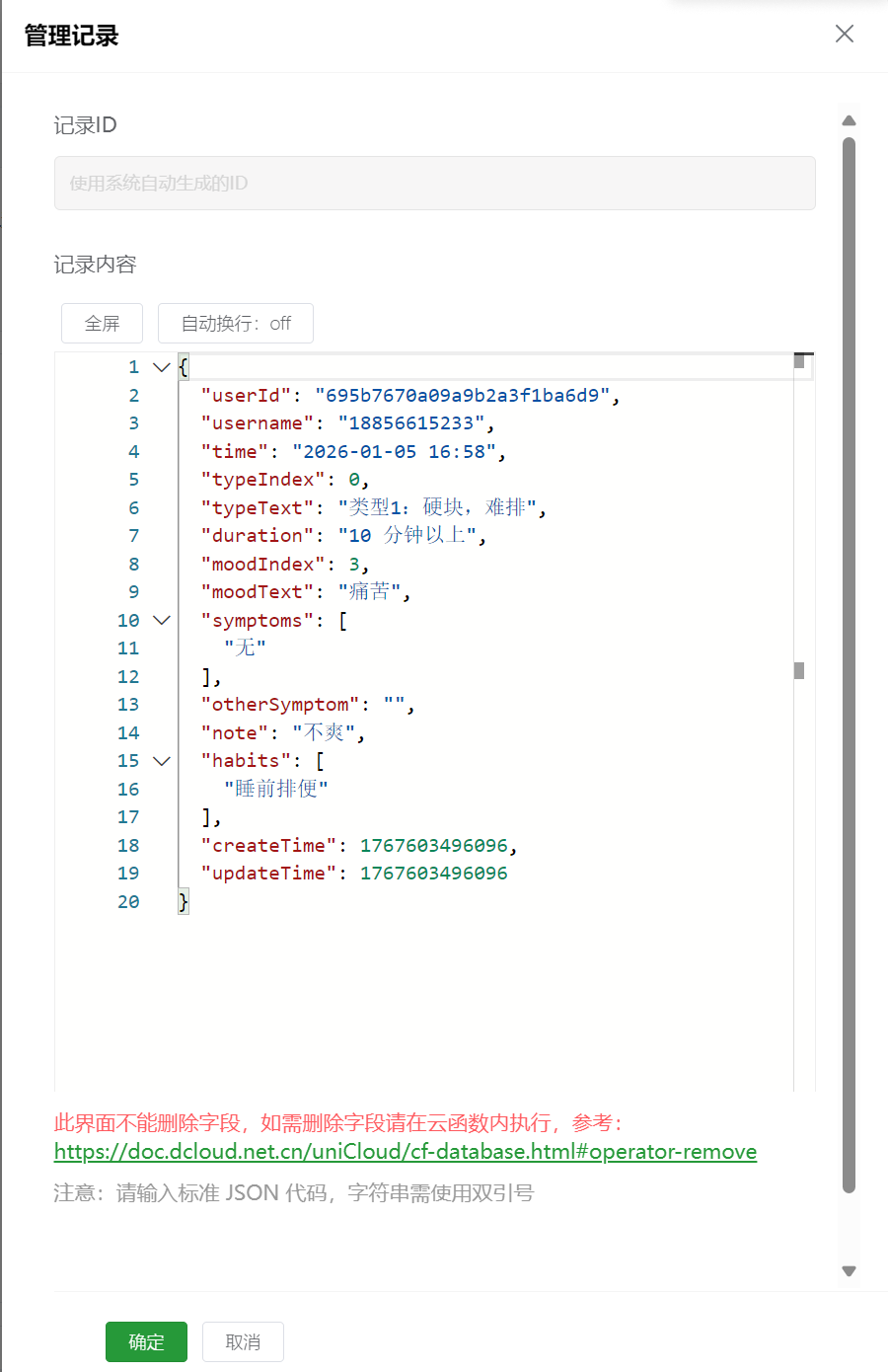Click the userId value "695b7670a09a9b2a3f1ba6d9"

click(x=463, y=396)
